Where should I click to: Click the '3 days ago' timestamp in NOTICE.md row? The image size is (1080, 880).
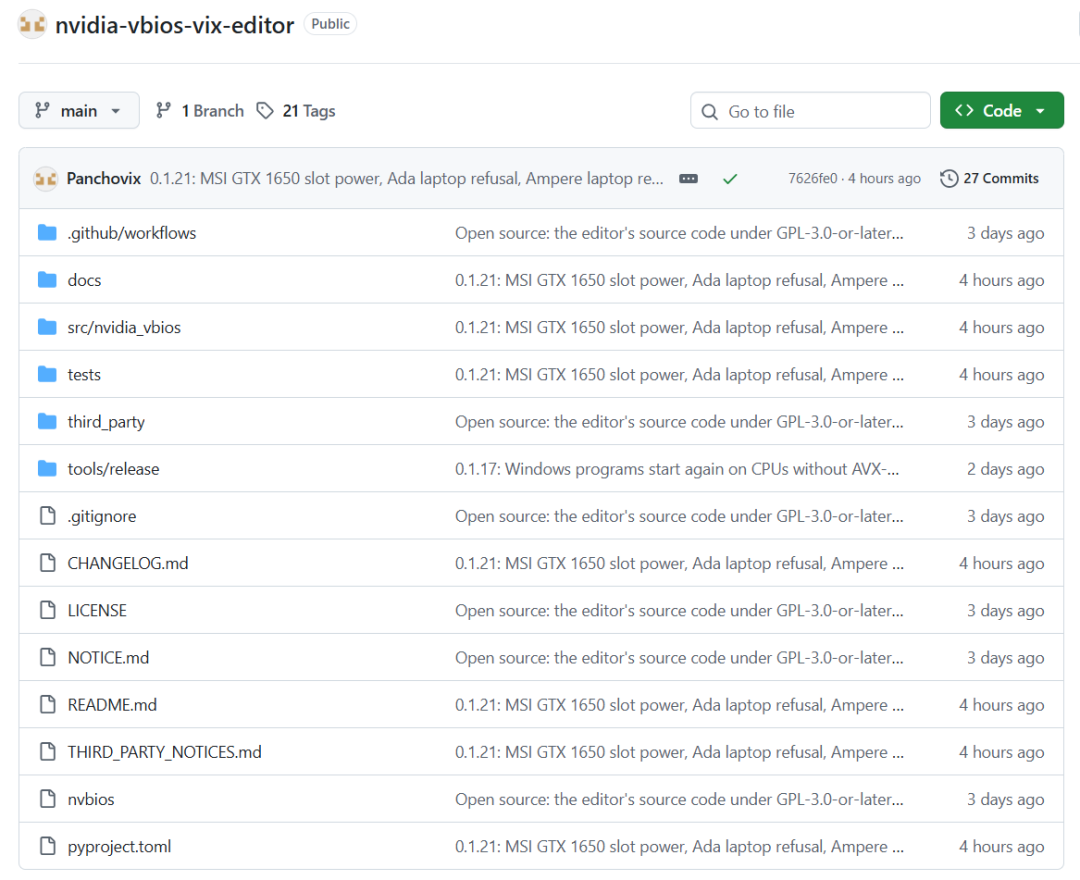pos(1006,658)
